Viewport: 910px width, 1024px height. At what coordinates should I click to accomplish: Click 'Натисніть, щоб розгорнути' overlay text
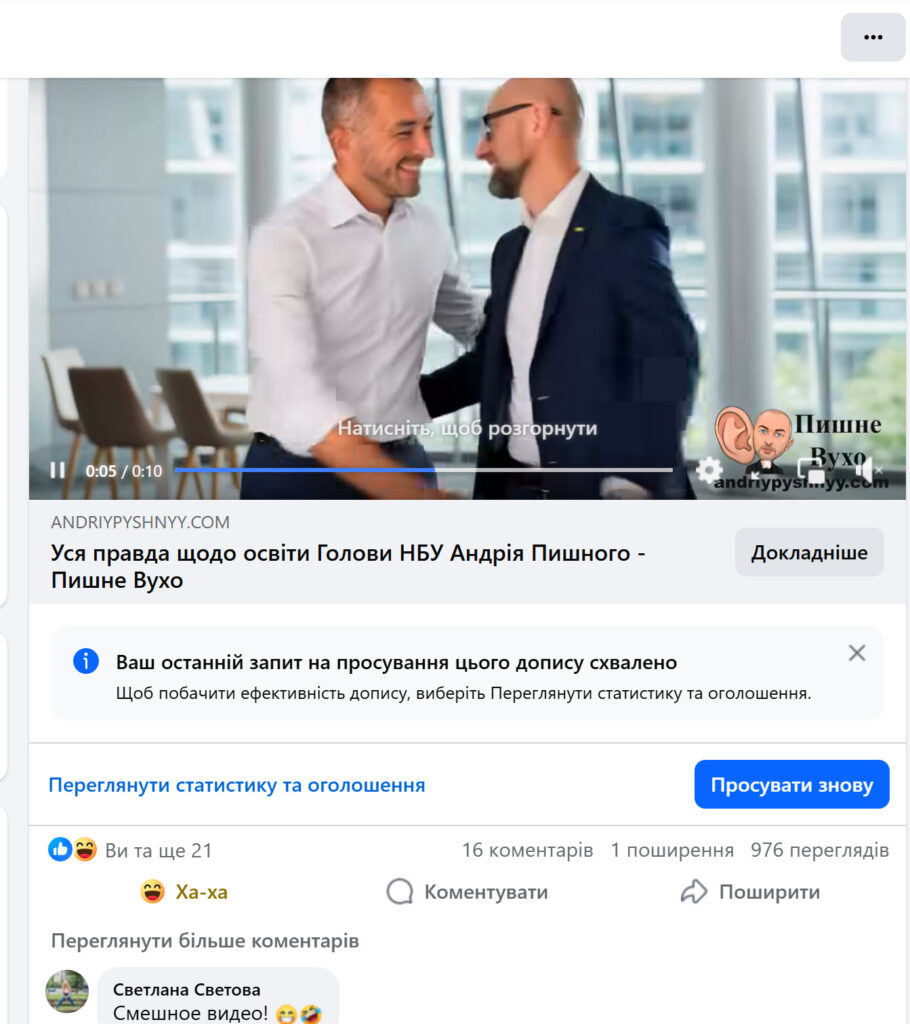tap(467, 428)
